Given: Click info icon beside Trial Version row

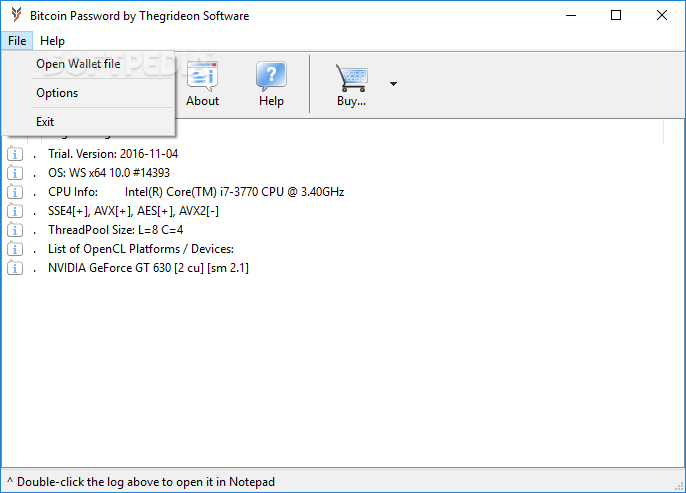Looking at the screenshot, I should pos(15,154).
